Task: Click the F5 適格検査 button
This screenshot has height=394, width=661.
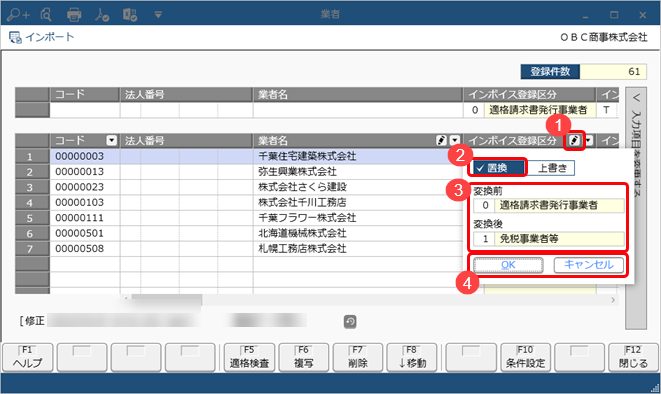Action: coord(249,357)
